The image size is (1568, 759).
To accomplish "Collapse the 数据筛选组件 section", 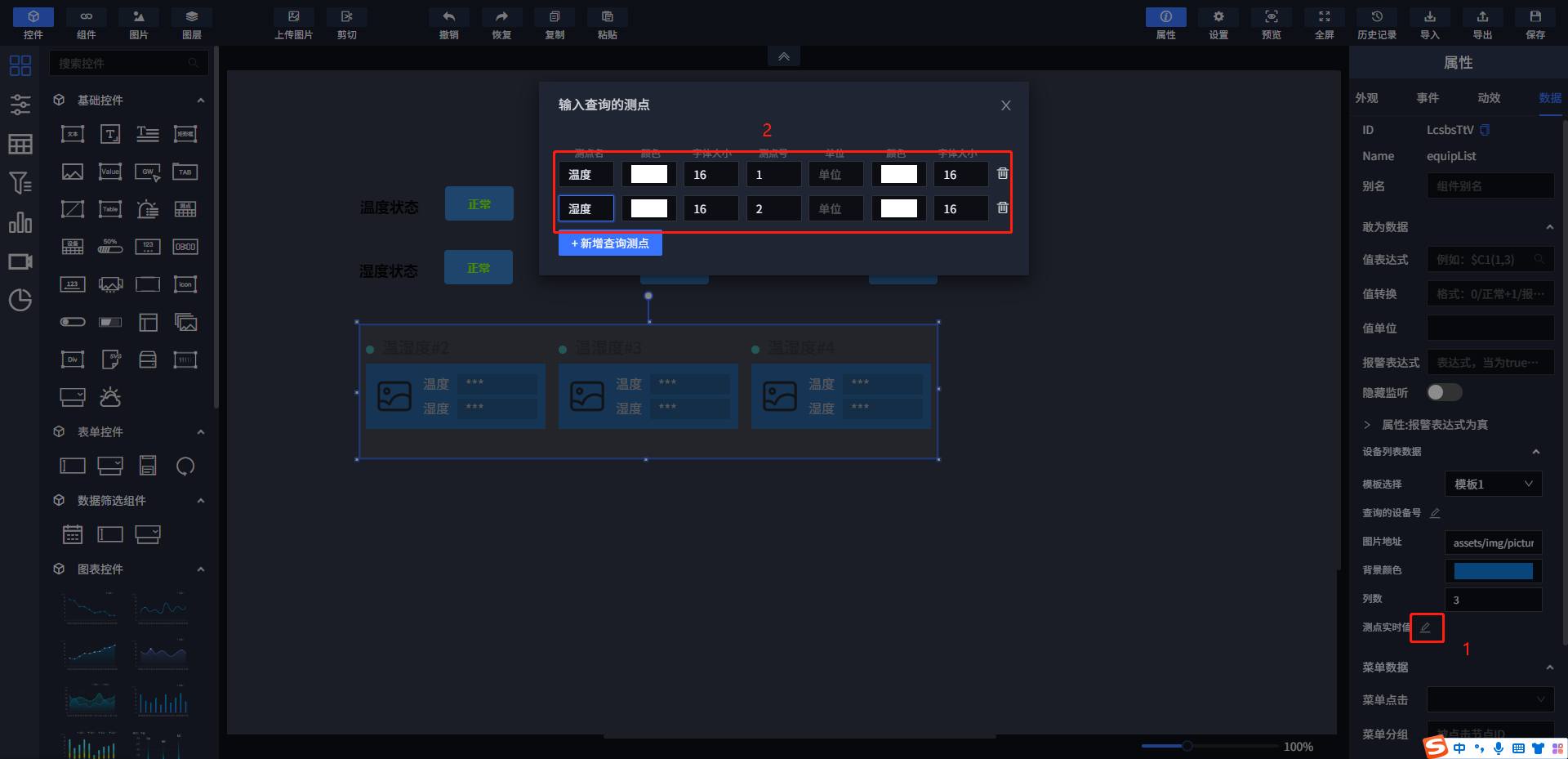I will (201, 500).
